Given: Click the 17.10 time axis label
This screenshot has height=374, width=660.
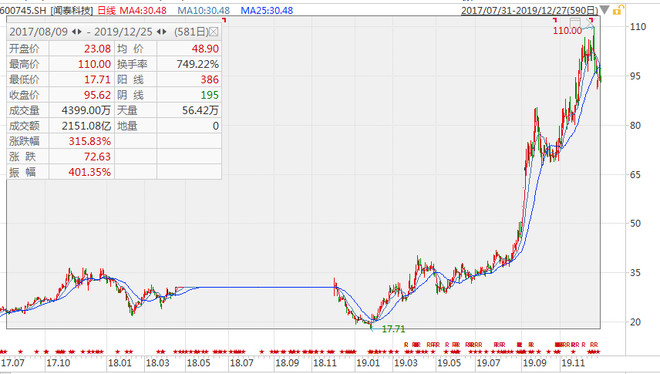Looking at the screenshot, I should point(58,363).
